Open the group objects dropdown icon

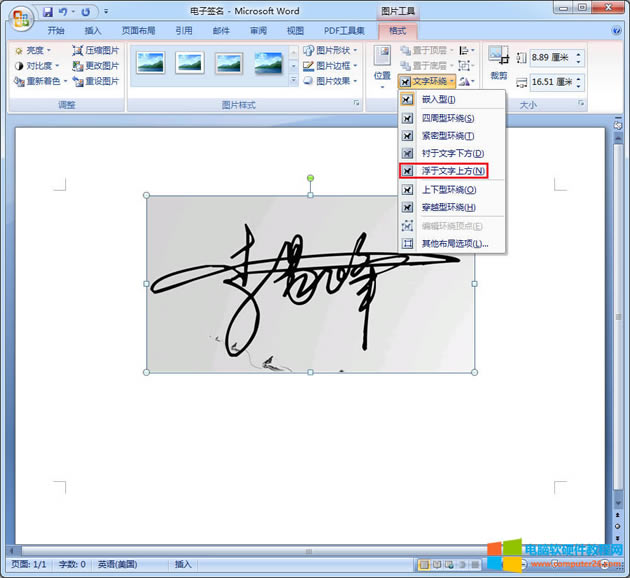point(466,65)
